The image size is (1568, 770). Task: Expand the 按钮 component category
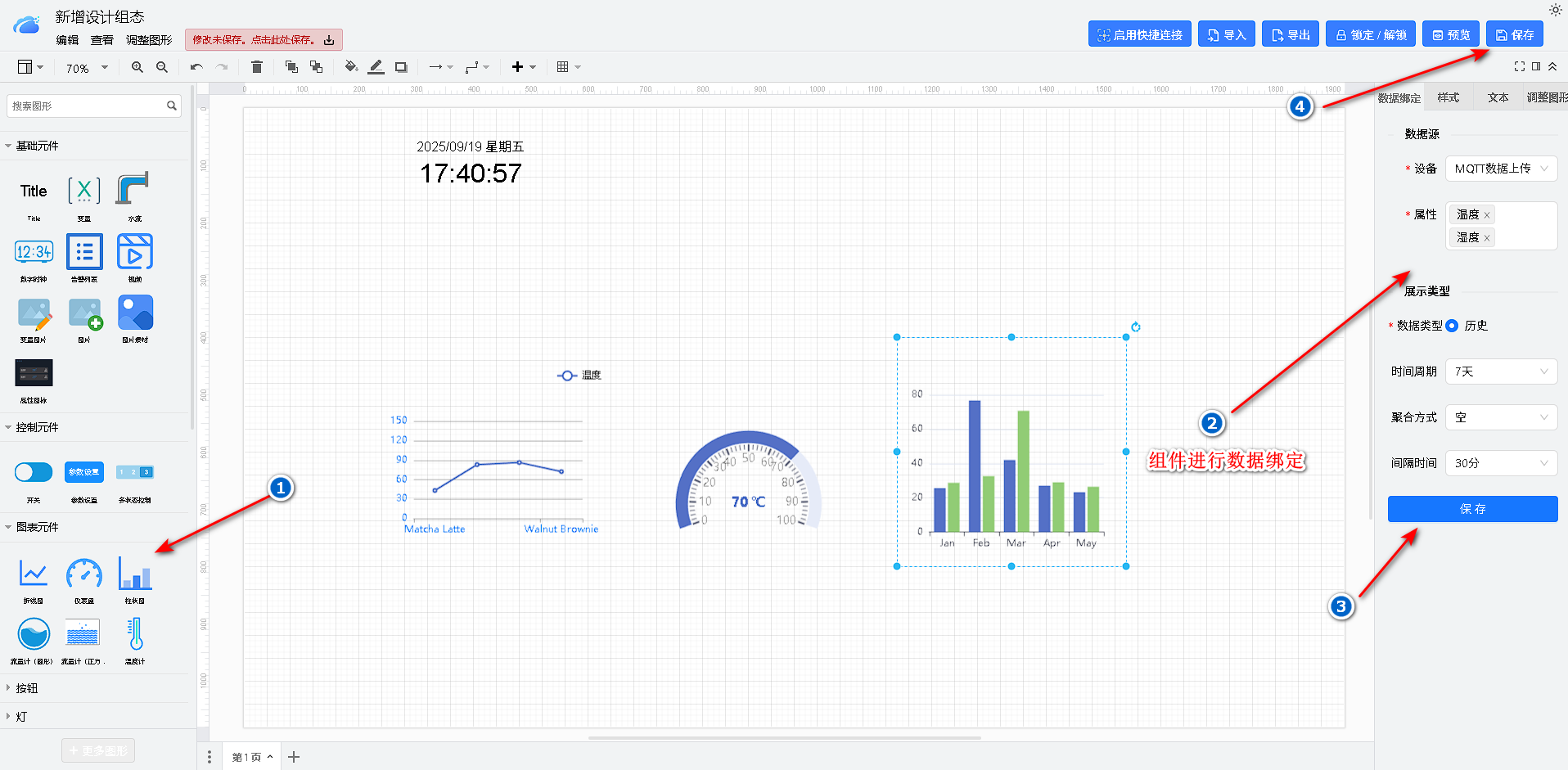point(27,688)
